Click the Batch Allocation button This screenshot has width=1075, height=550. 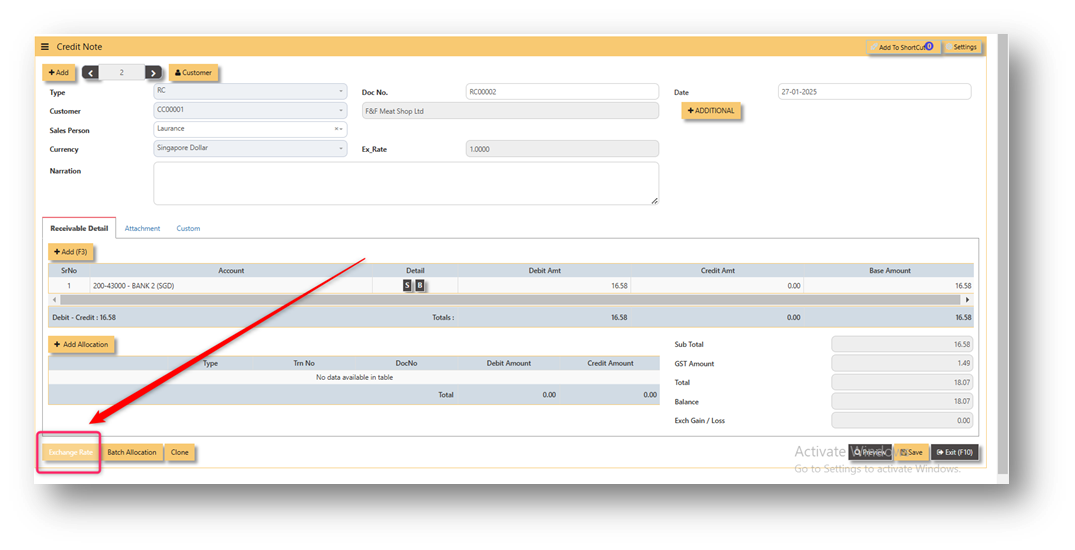point(132,453)
